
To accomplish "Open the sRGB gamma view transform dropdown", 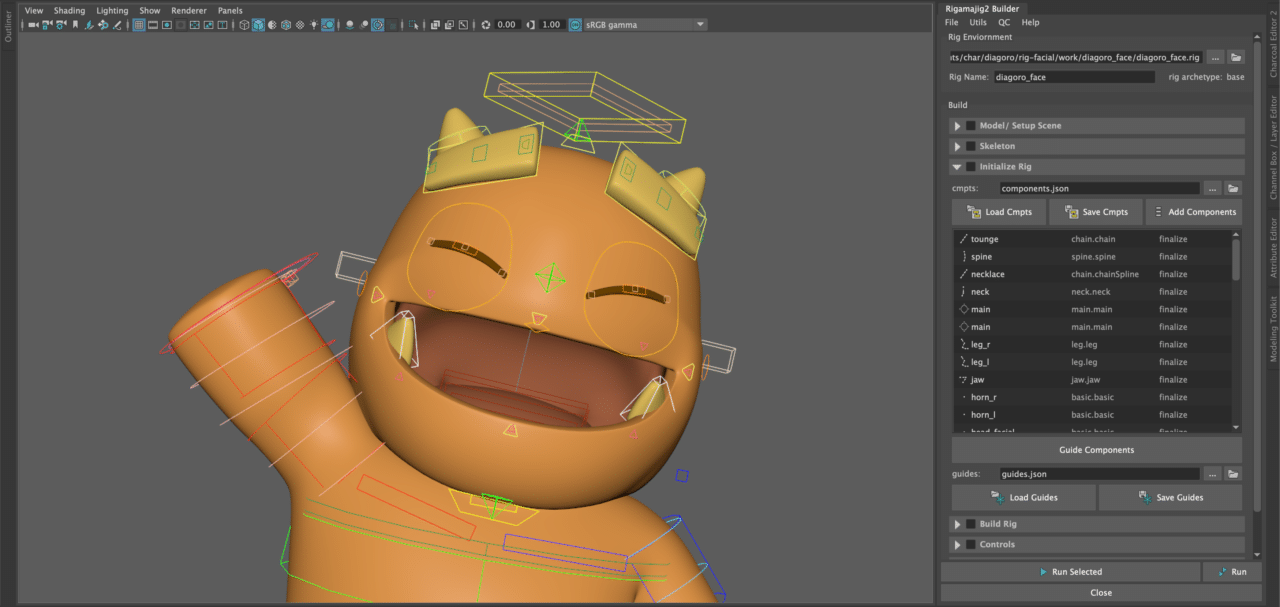I will [638, 25].
